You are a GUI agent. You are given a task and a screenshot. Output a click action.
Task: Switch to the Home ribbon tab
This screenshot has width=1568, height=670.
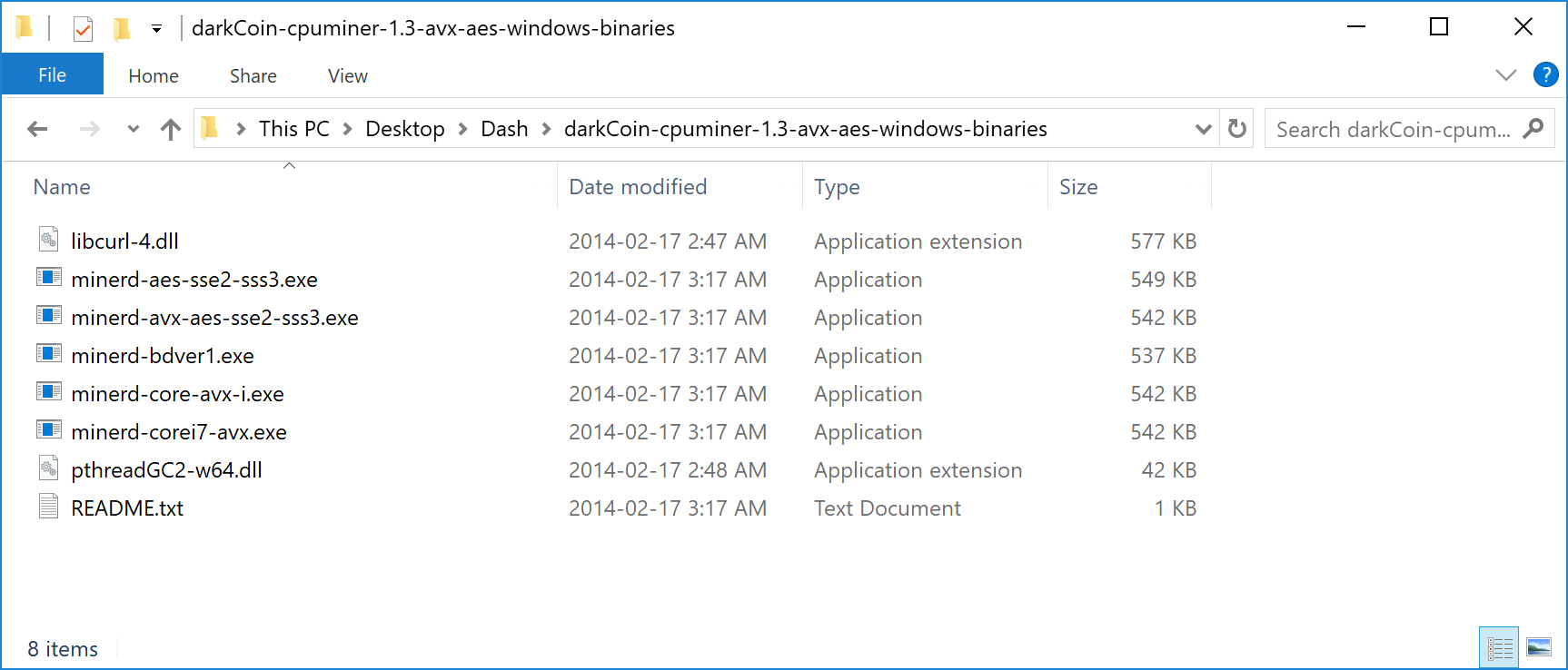[x=154, y=76]
